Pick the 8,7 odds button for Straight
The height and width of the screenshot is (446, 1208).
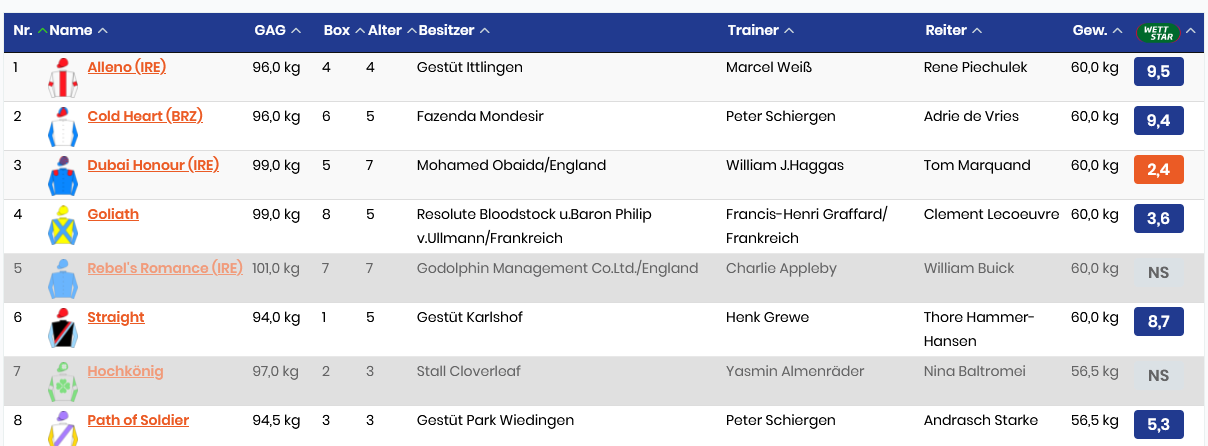[1158, 321]
